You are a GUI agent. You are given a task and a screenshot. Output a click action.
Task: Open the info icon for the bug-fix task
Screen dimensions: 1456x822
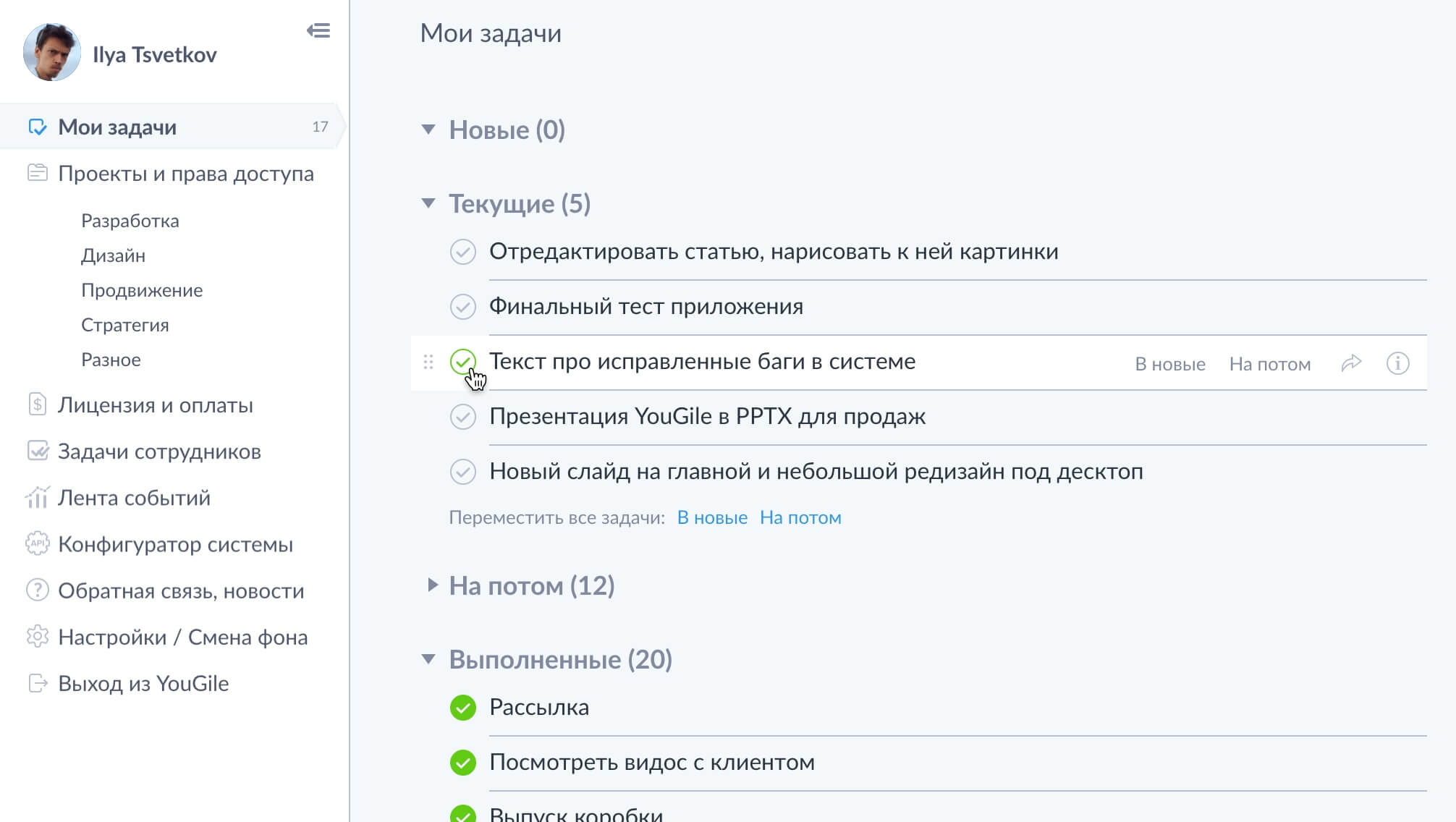(1397, 363)
